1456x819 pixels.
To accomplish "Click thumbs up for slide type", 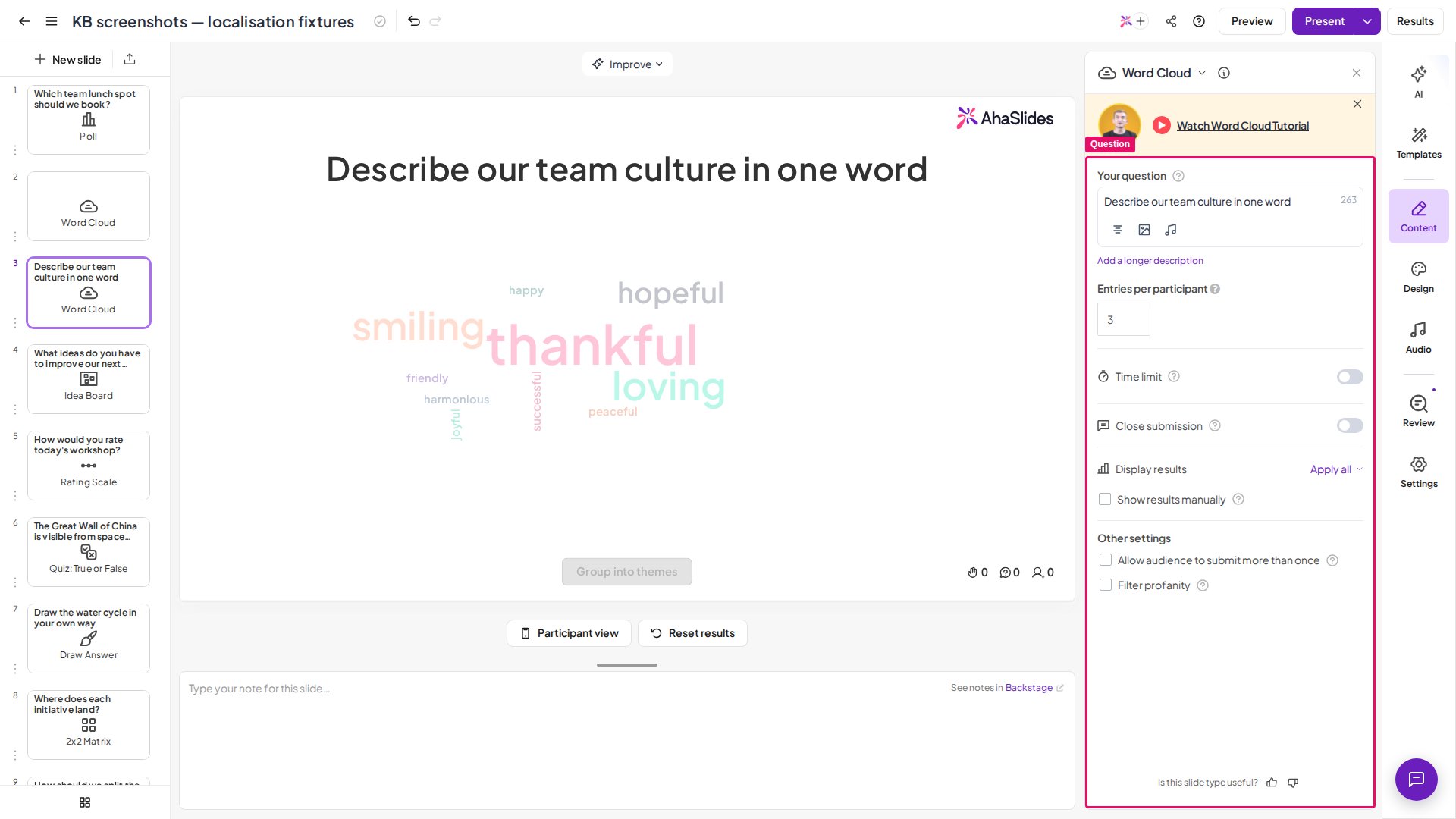I will 1272,783.
